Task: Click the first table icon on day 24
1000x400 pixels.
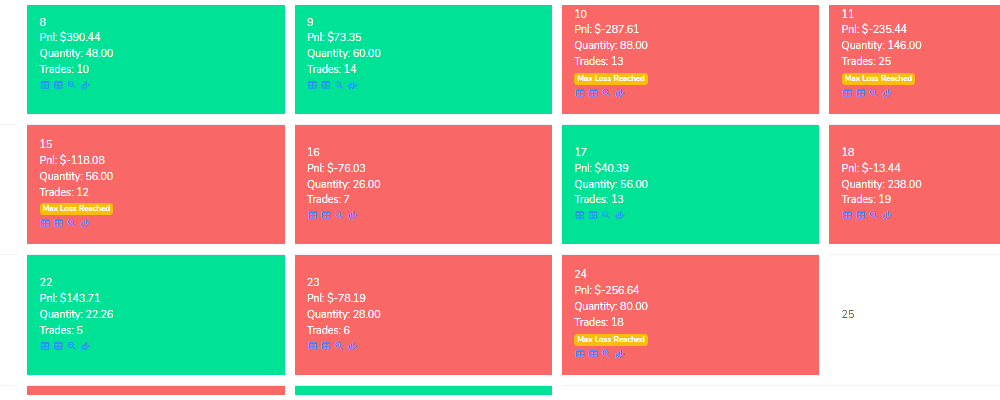Action: click(x=580, y=354)
